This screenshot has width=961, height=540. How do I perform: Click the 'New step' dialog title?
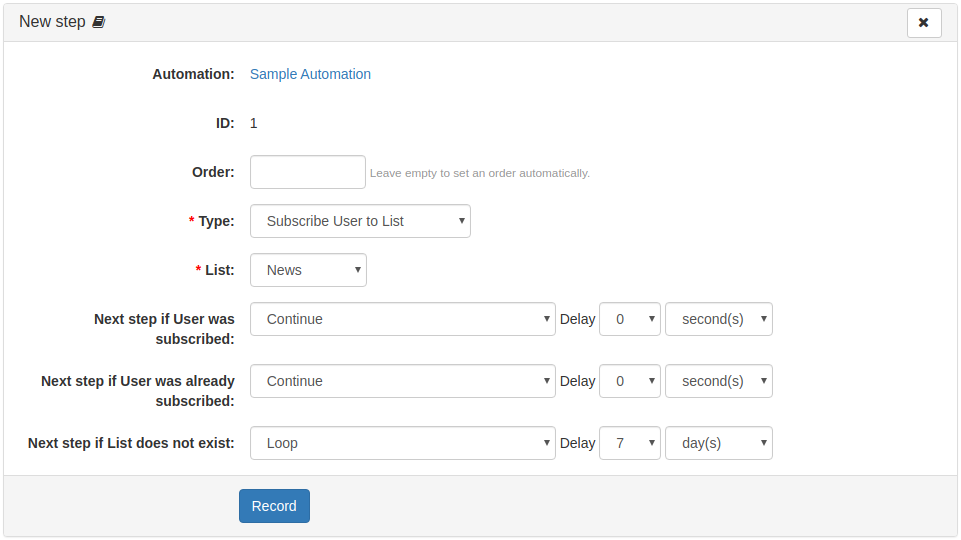52,22
